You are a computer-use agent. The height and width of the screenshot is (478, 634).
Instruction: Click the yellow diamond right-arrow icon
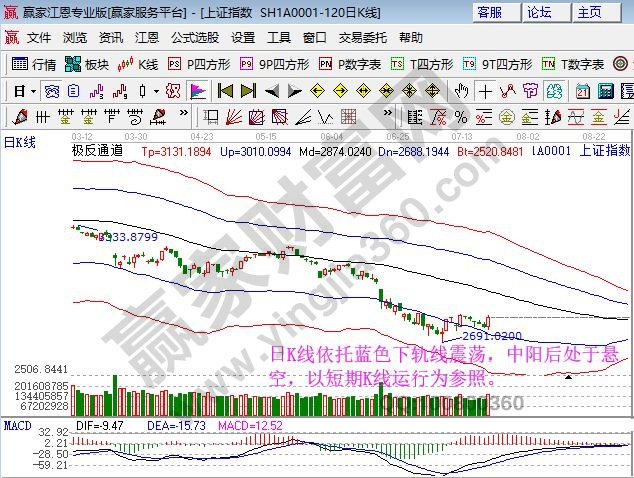[340, 91]
